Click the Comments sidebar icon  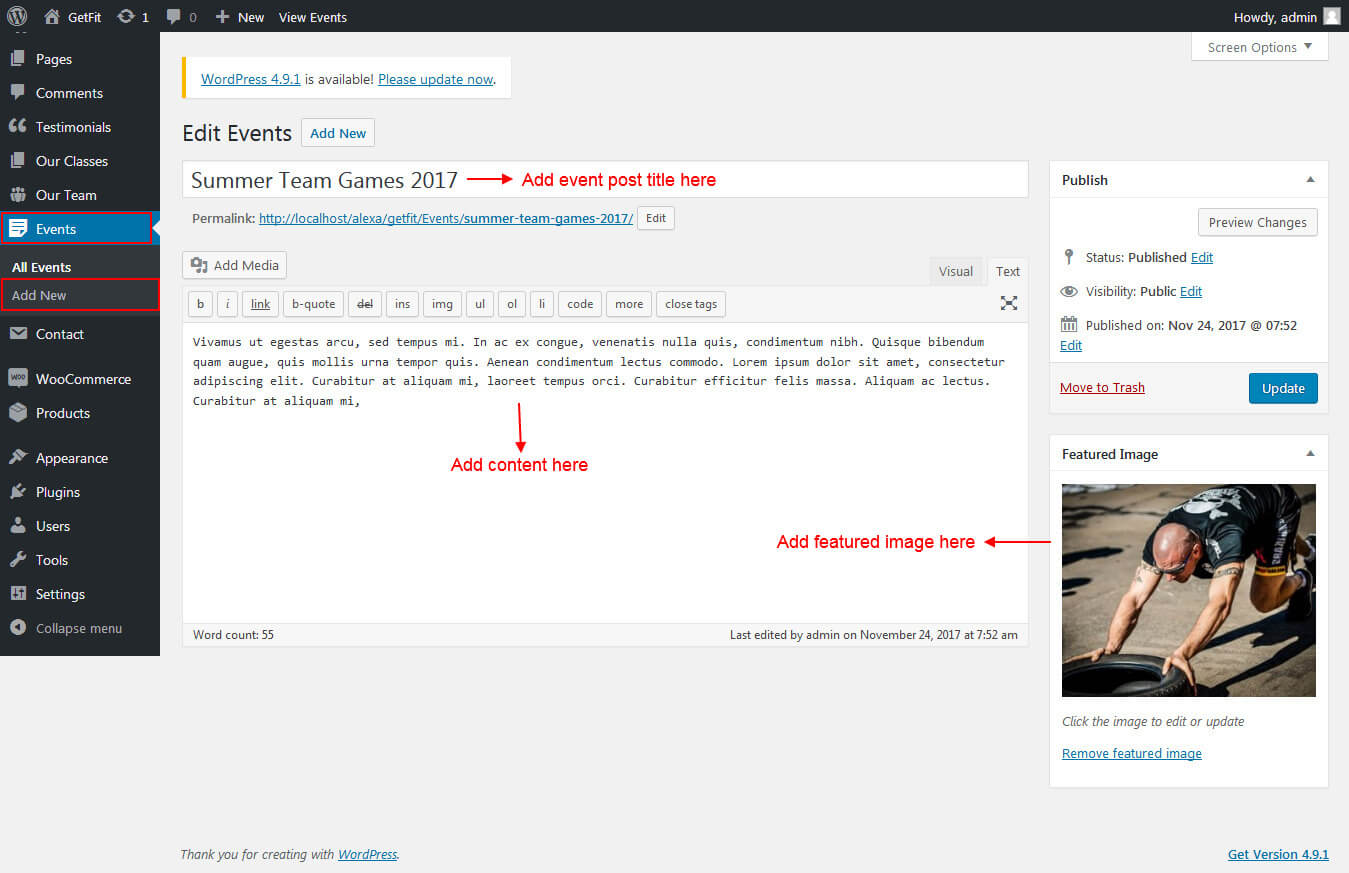[x=17, y=93]
